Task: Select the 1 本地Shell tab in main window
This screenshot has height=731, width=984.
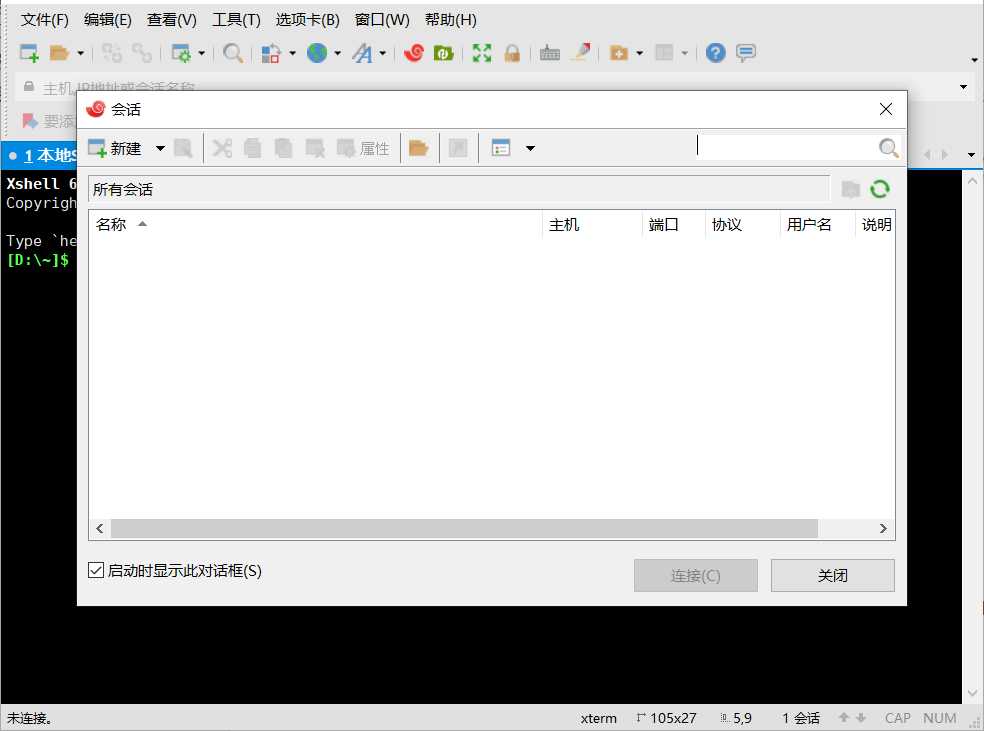Action: [40, 155]
